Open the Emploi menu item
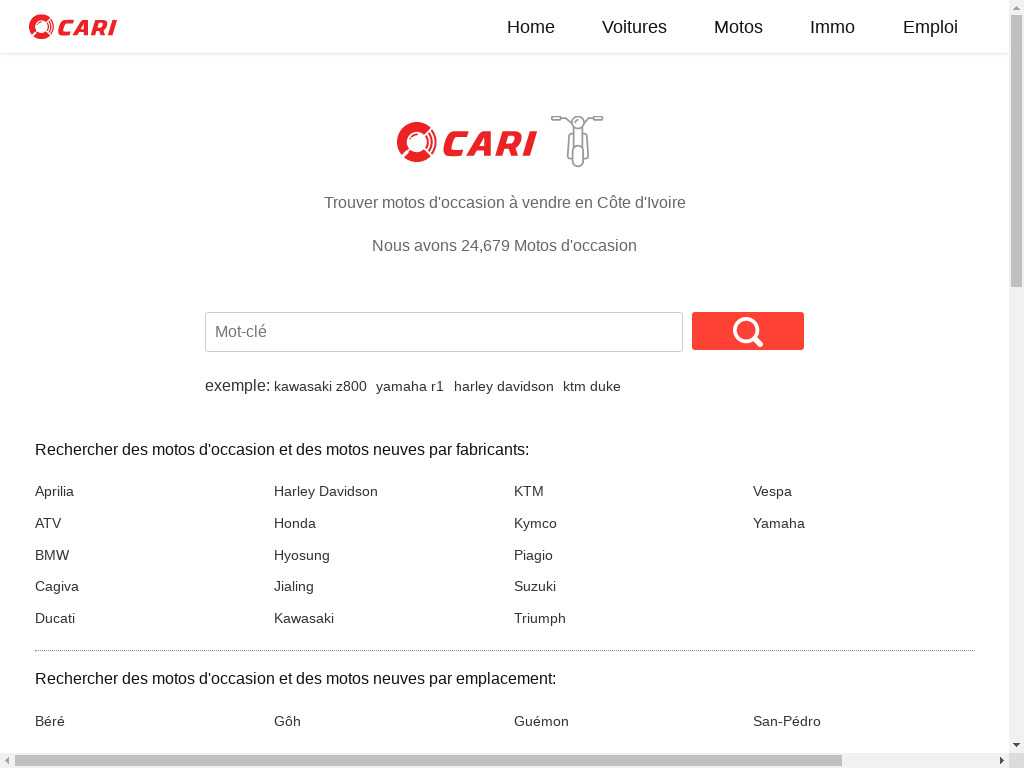The height and width of the screenshot is (768, 1024). pos(930,27)
